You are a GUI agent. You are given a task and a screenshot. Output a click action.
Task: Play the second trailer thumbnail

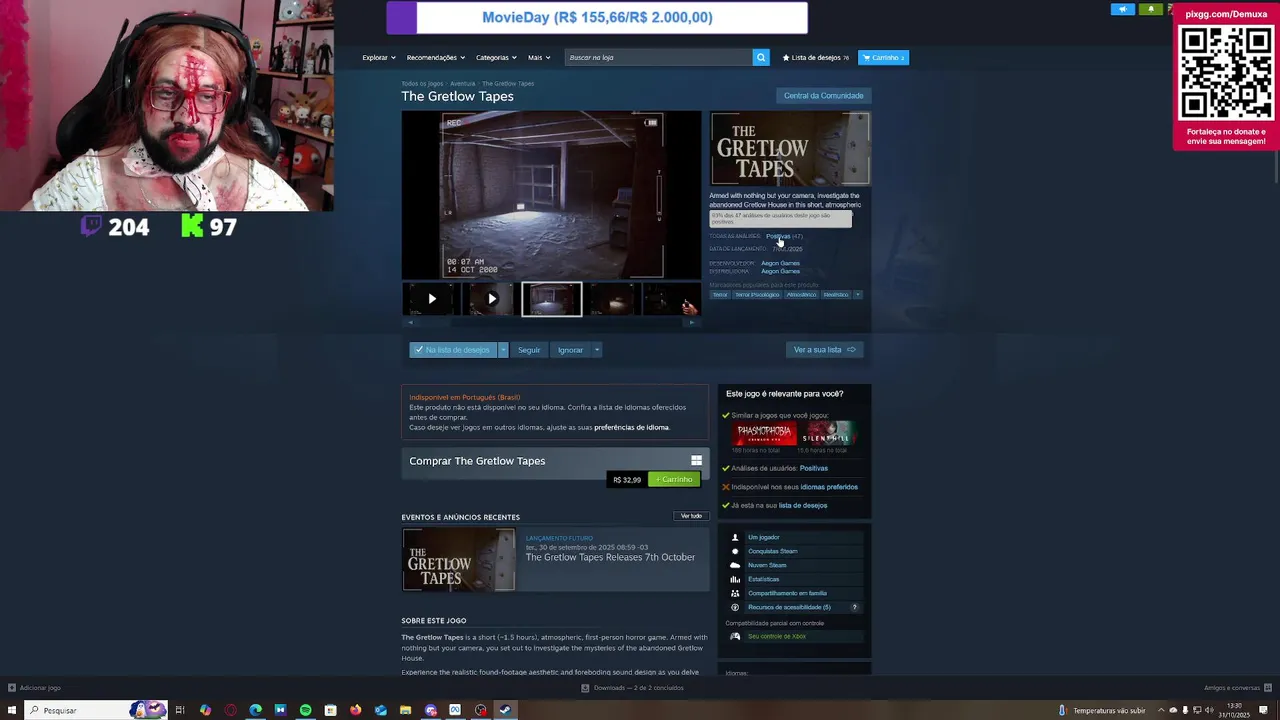[x=491, y=299]
